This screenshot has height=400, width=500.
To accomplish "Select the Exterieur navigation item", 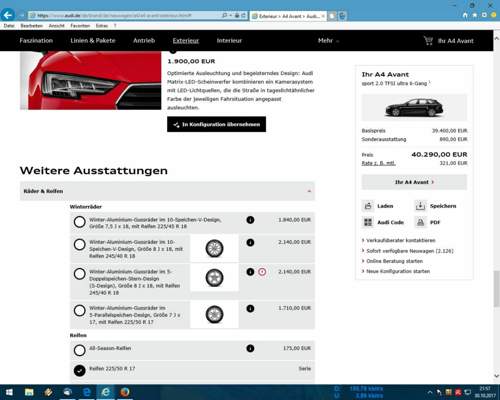I will [186, 41].
